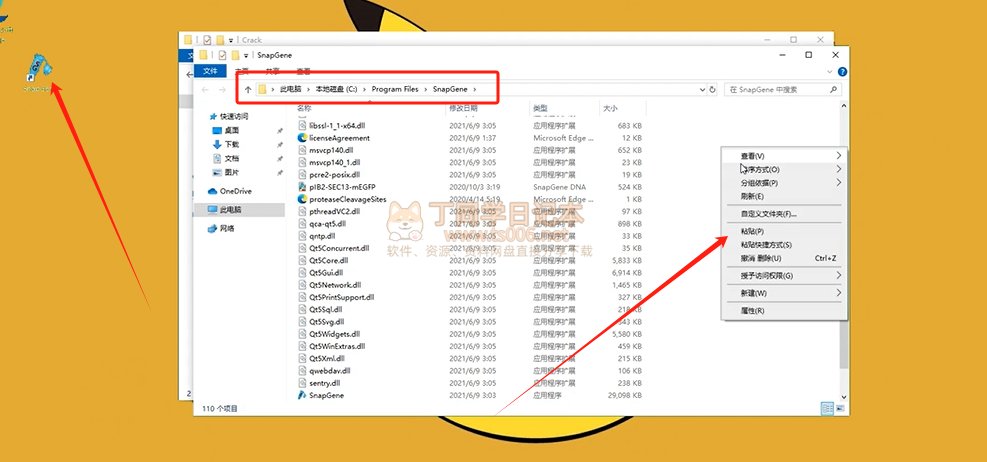Click the up-one-level arrow button

[248, 90]
